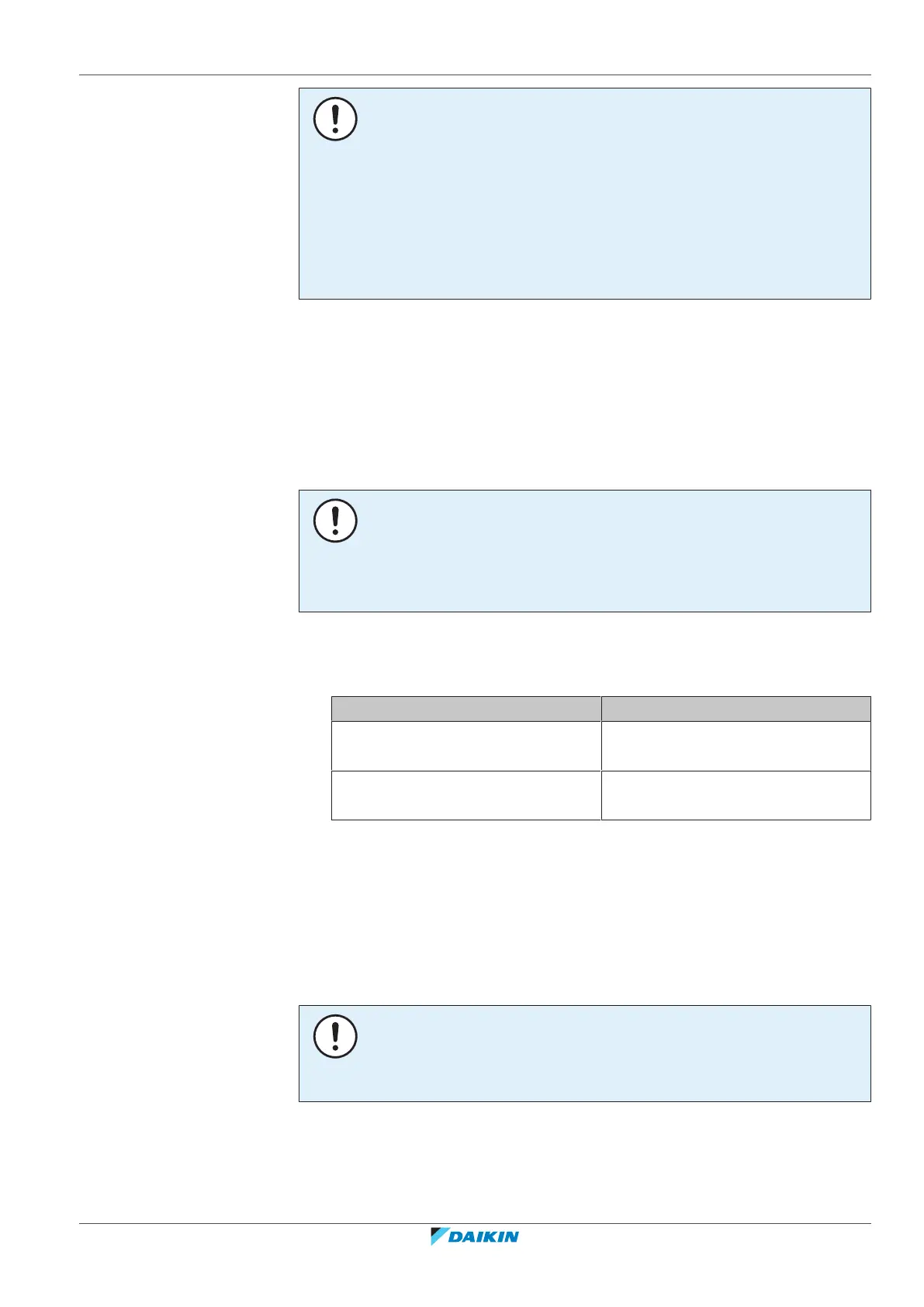This screenshot has width=924, height=1307.
Task: Click the exclamation icon in the top notice
Action: (335, 119)
